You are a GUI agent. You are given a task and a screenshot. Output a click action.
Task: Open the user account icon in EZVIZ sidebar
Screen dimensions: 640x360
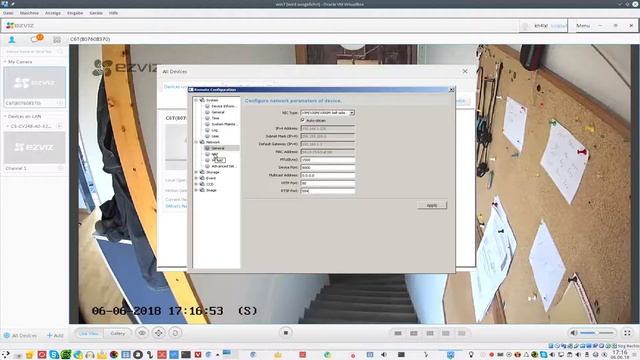12,40
